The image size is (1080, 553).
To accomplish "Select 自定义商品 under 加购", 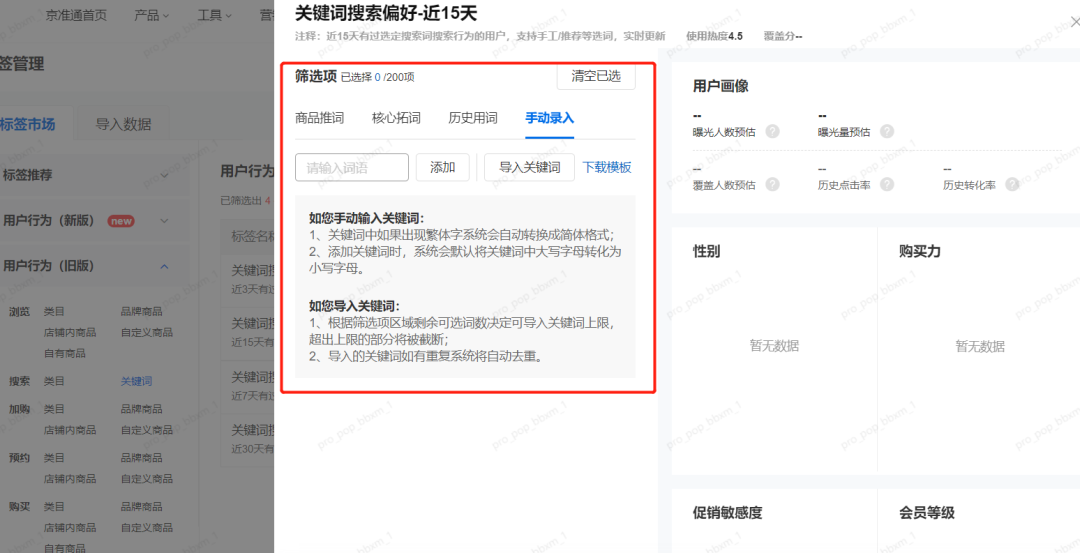I will click(147, 430).
